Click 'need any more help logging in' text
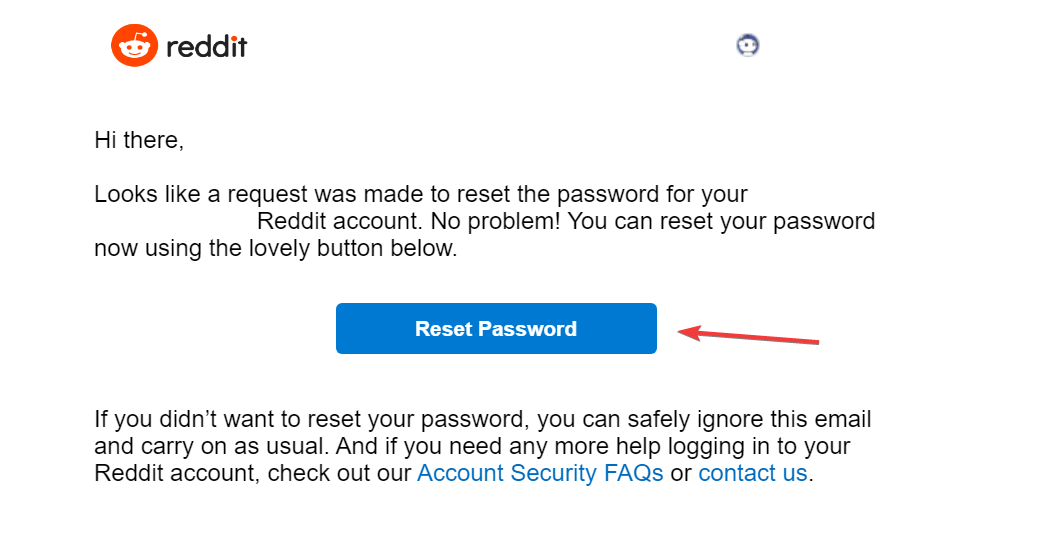The height and width of the screenshot is (558, 1045). tap(609, 446)
